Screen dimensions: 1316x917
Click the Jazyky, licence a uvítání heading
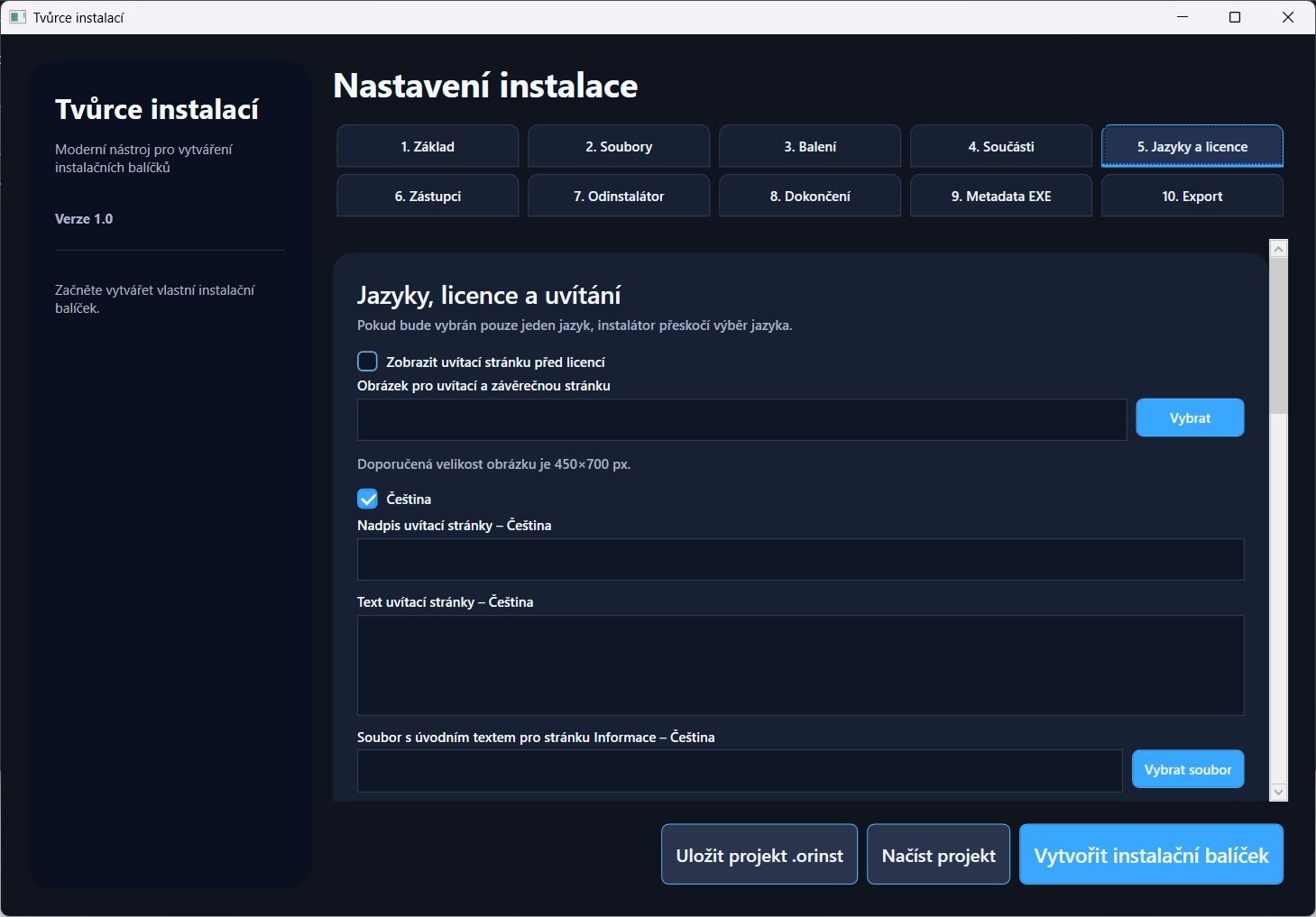(489, 296)
